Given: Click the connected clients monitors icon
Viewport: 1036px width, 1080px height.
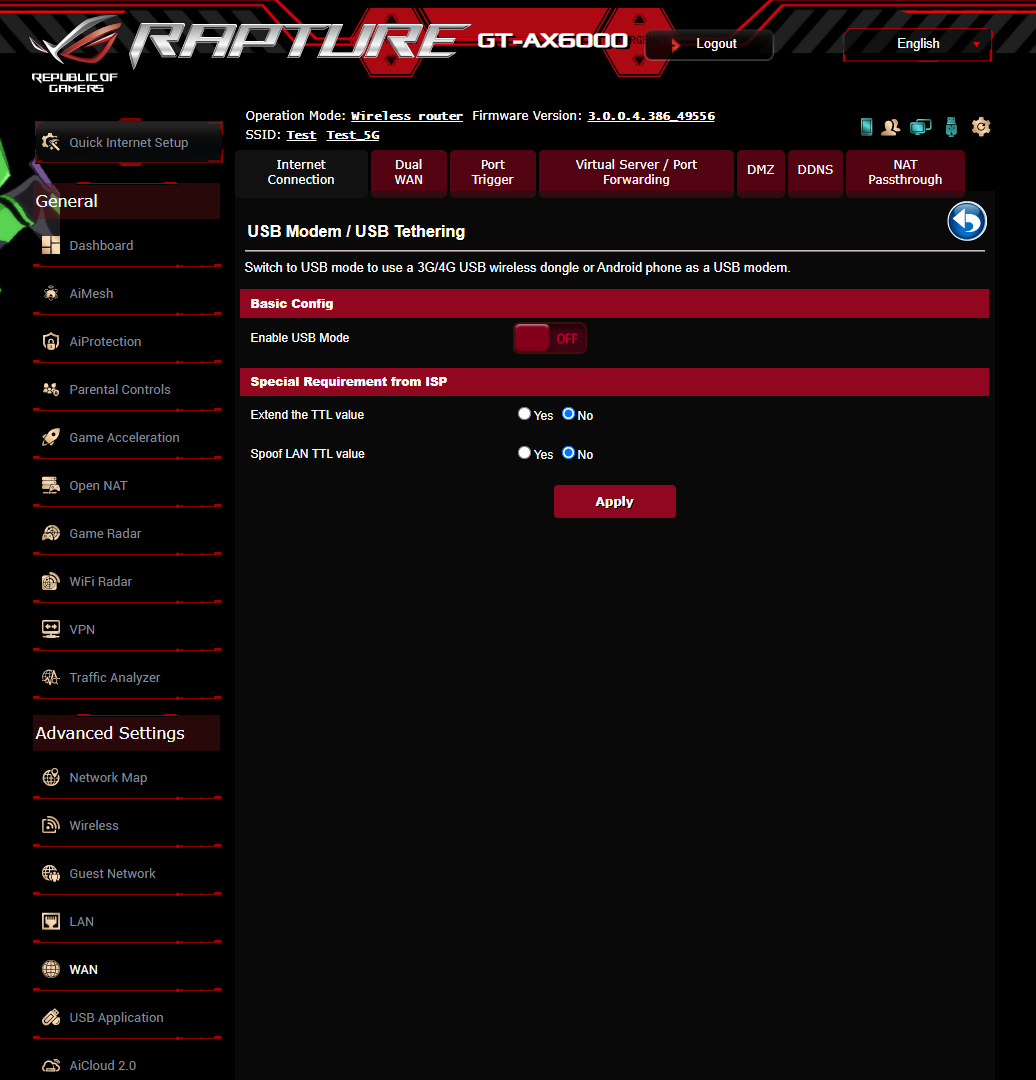Looking at the screenshot, I should tap(920, 127).
